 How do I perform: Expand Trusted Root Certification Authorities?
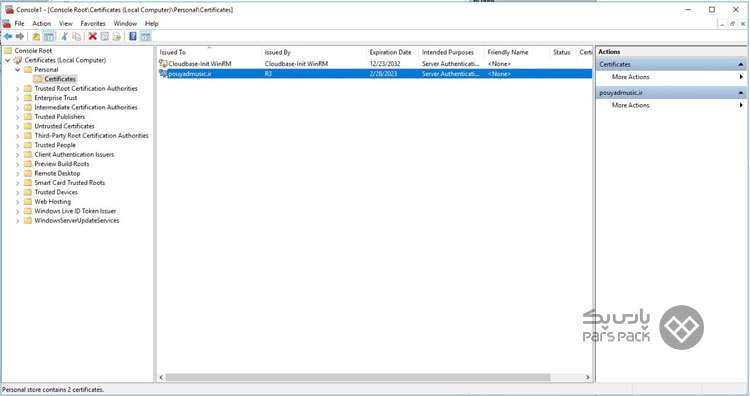pos(18,88)
